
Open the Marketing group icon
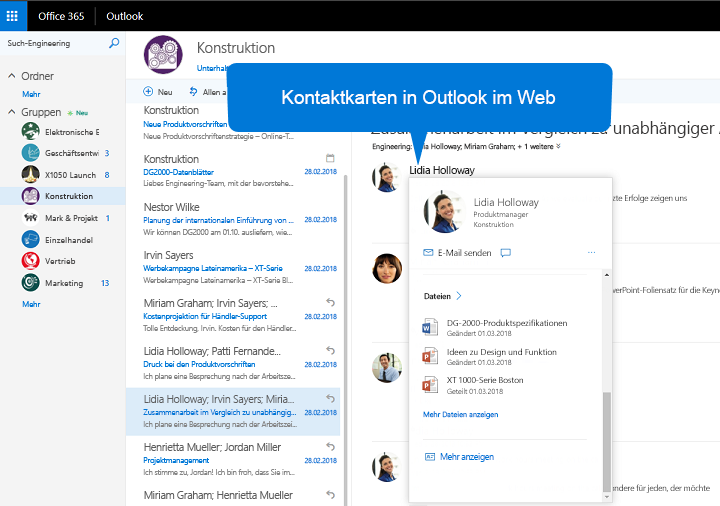[30, 282]
